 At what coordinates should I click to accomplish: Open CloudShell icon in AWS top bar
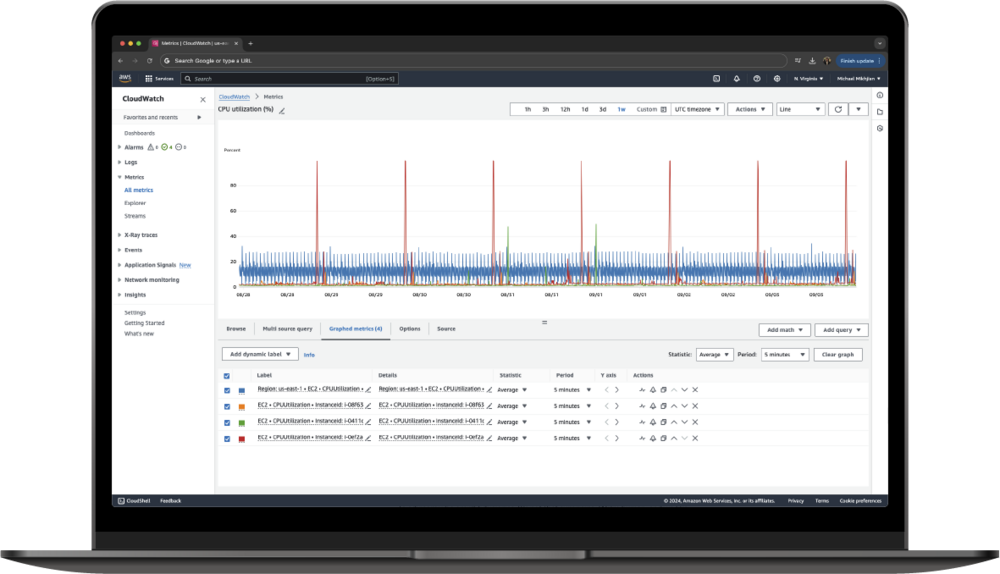pos(716,78)
